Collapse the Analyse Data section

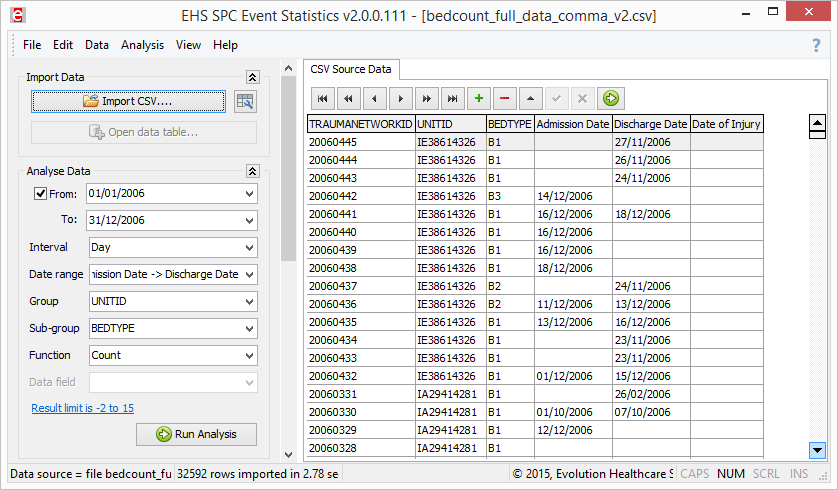click(x=252, y=171)
